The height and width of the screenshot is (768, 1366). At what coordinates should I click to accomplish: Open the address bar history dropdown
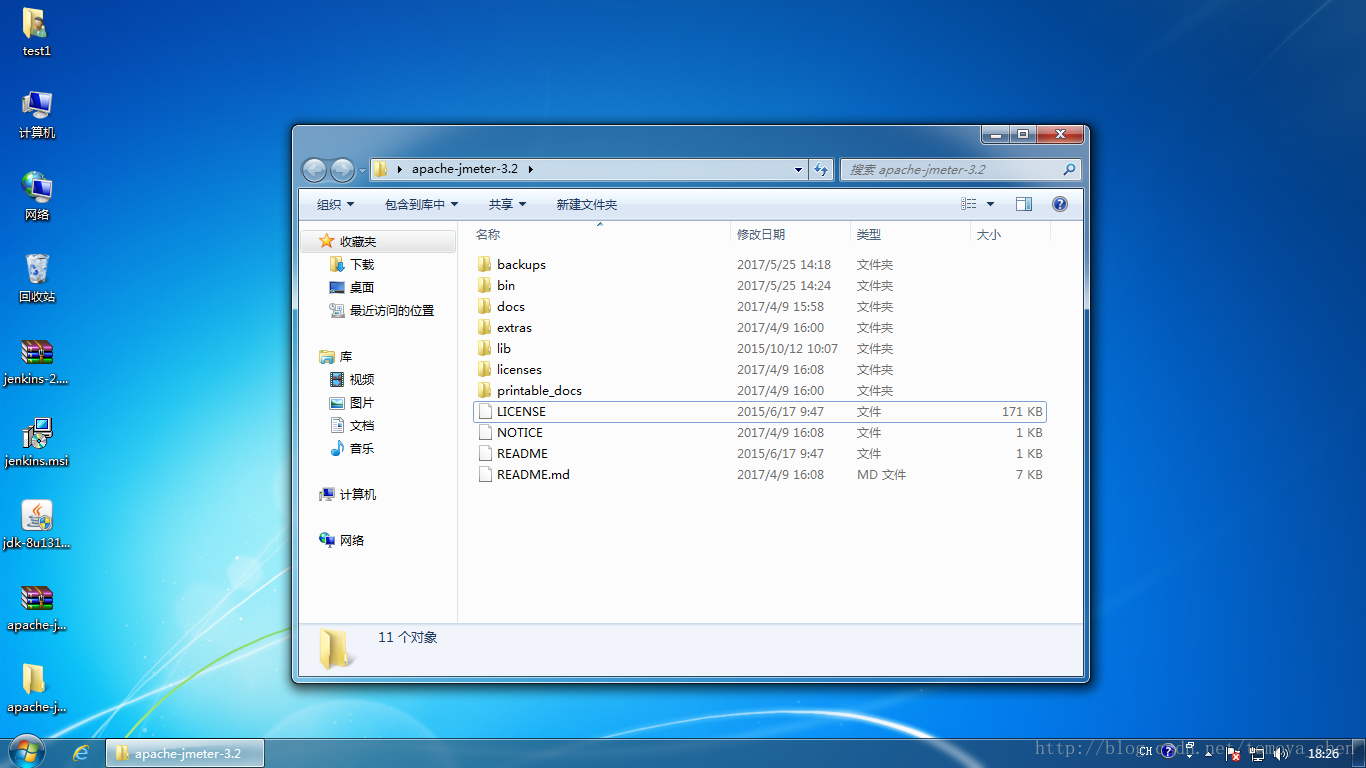(x=798, y=170)
